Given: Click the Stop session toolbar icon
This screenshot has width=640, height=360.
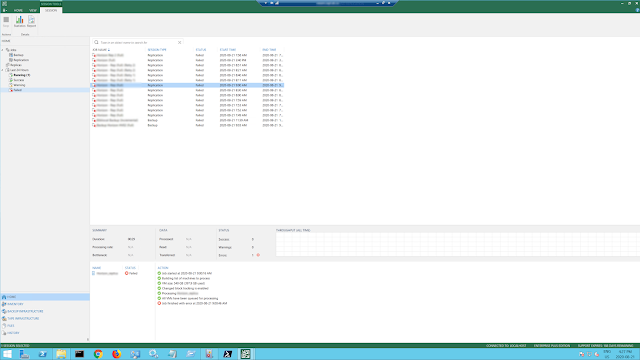Looking at the screenshot, I should coord(6,22).
